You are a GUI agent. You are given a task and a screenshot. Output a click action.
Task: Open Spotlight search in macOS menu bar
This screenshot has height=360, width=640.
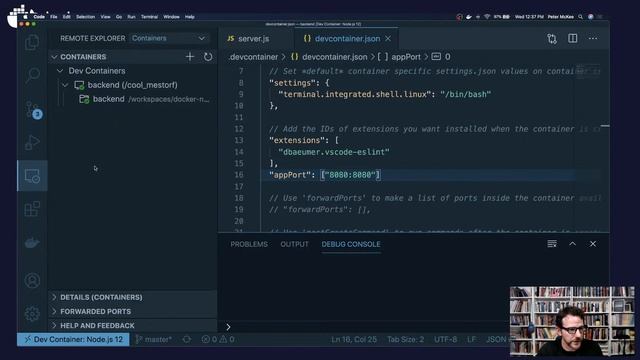[580, 17]
